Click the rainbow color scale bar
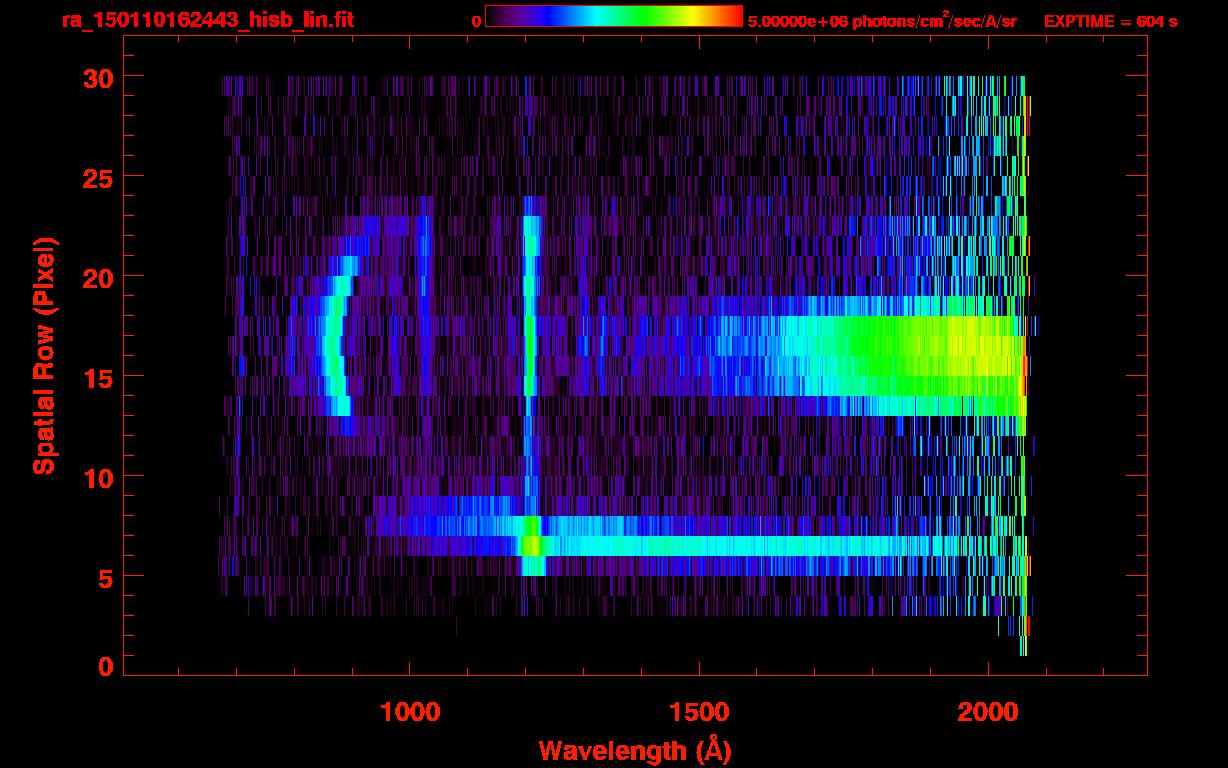Viewport: 1228px width, 768px height. click(x=614, y=16)
